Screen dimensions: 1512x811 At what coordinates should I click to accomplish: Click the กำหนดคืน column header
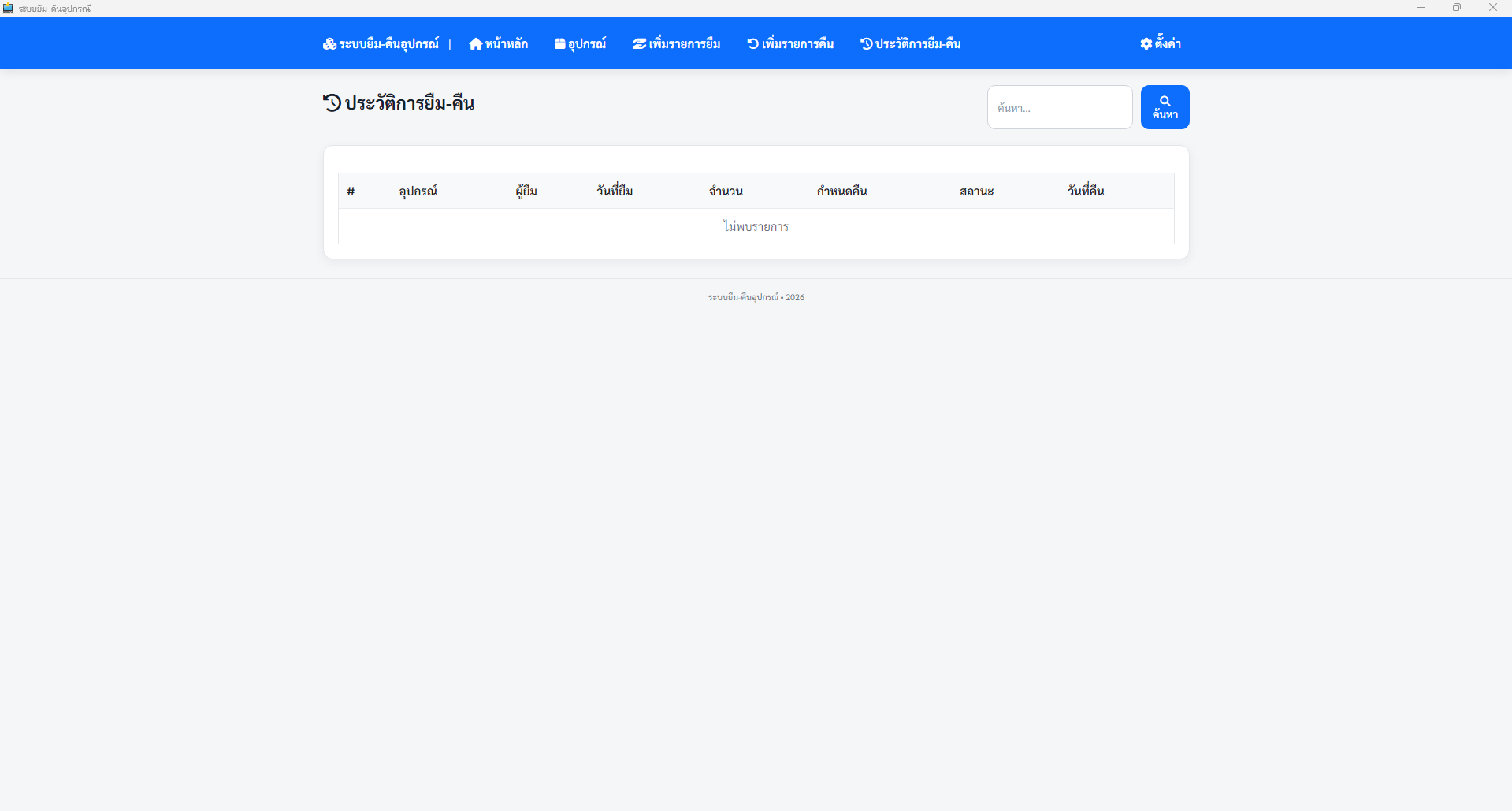pos(841,192)
